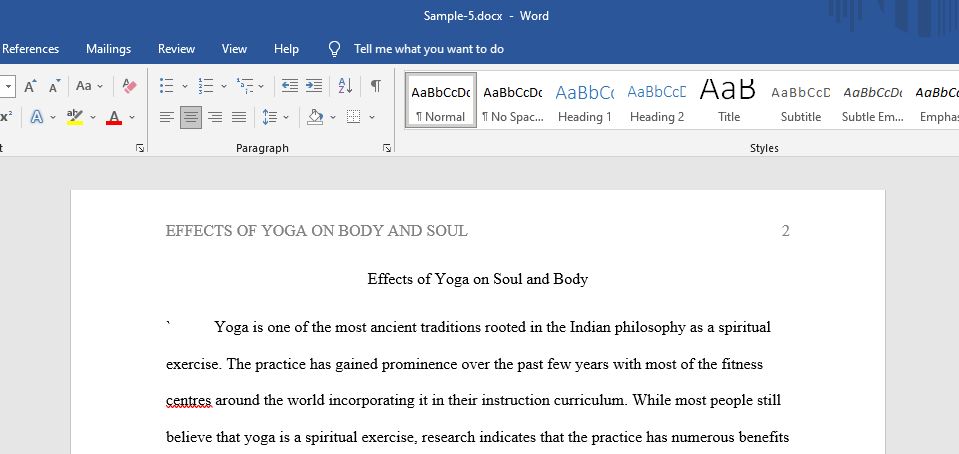
Task: Insert a multilevel list
Action: pos(245,86)
